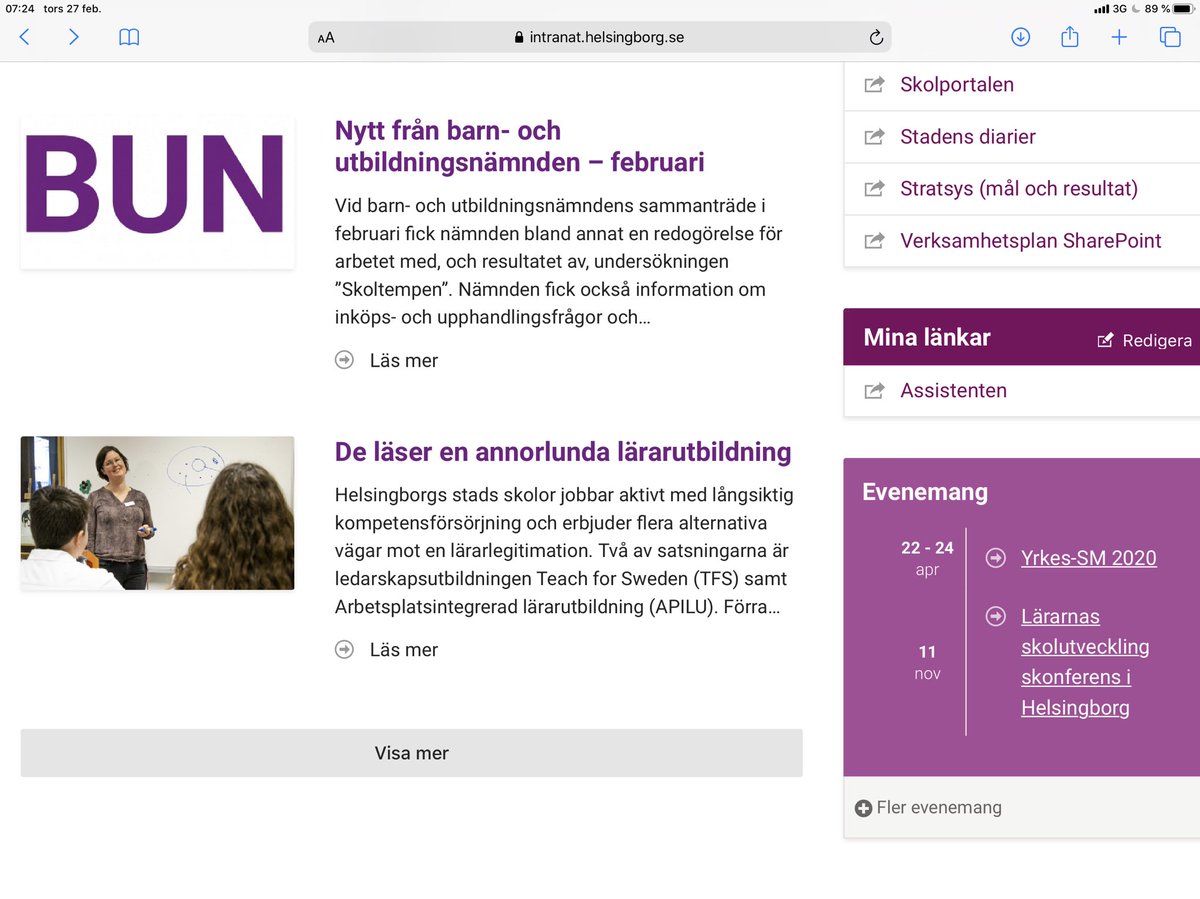The image size is (1200, 899).
Task: Tap the 07:24 clock in status bar
Action: 20,9
